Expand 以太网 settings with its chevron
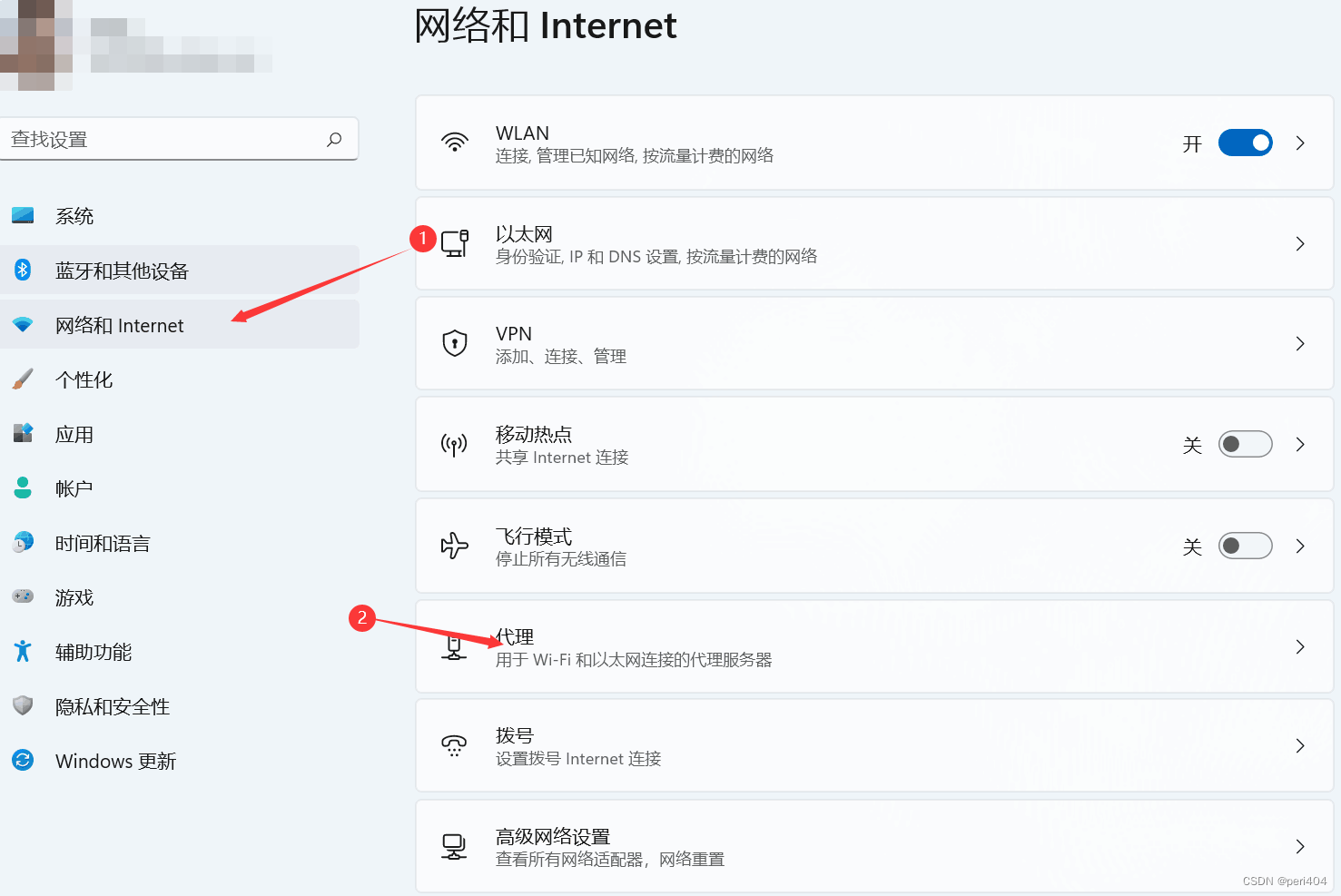 1300,243
